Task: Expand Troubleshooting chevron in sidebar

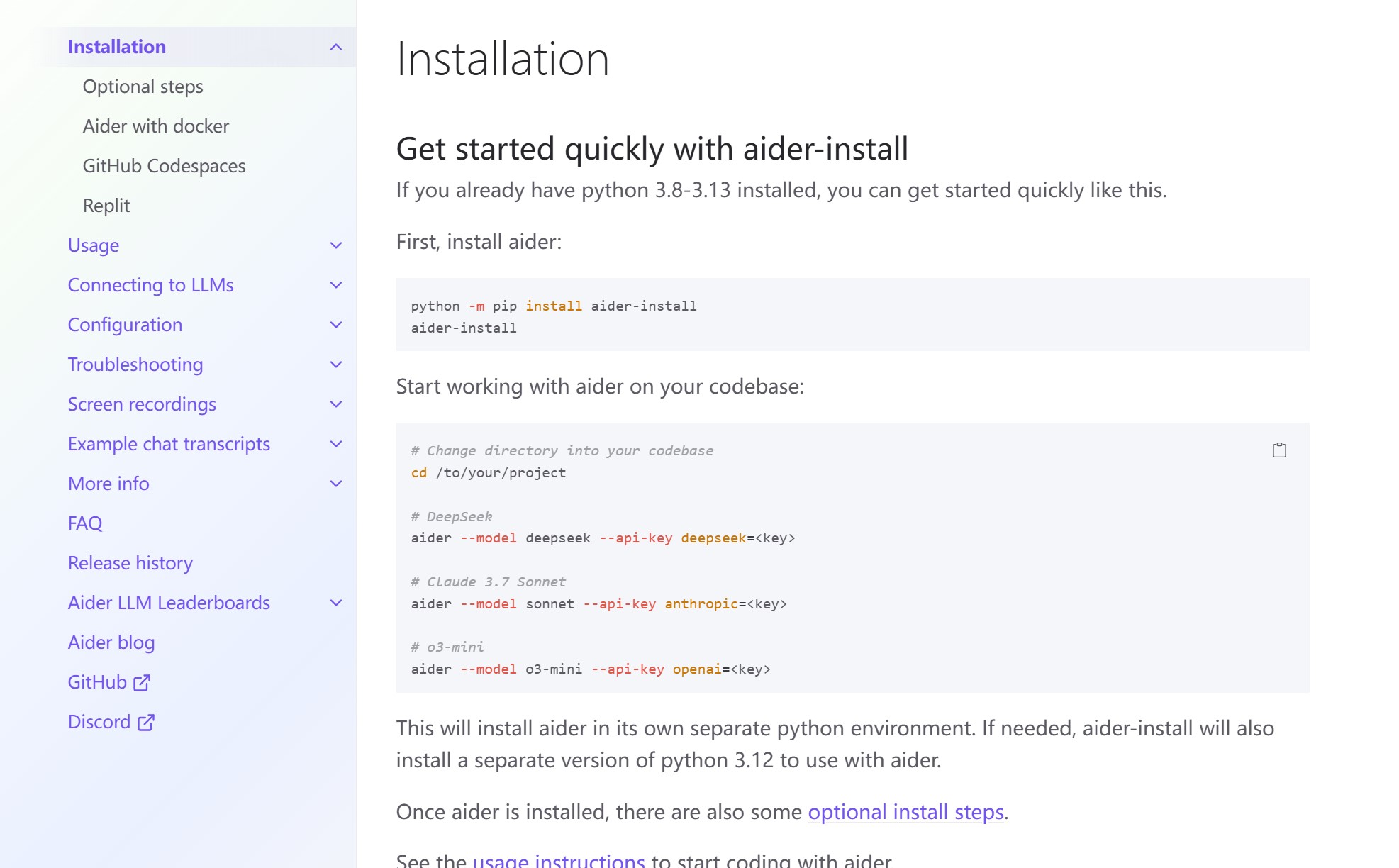Action: tap(336, 365)
